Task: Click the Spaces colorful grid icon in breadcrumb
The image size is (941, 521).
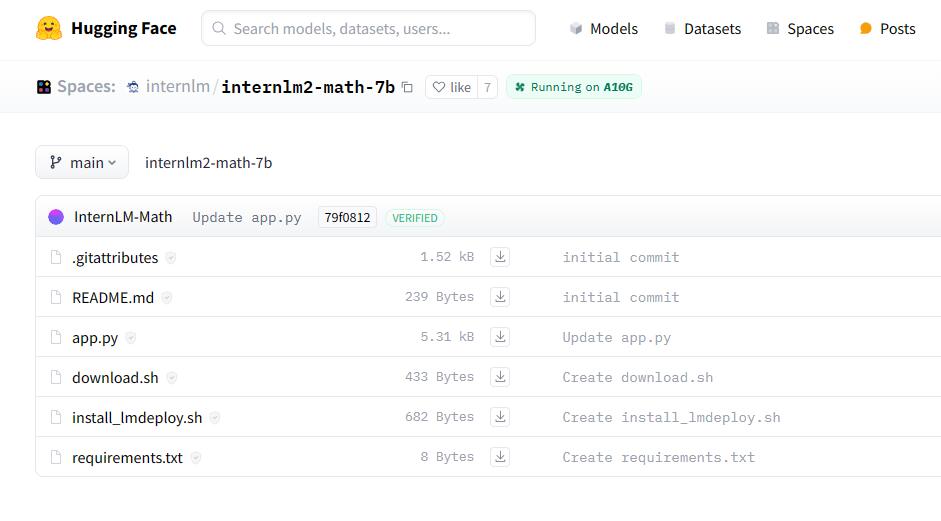Action: point(44,87)
